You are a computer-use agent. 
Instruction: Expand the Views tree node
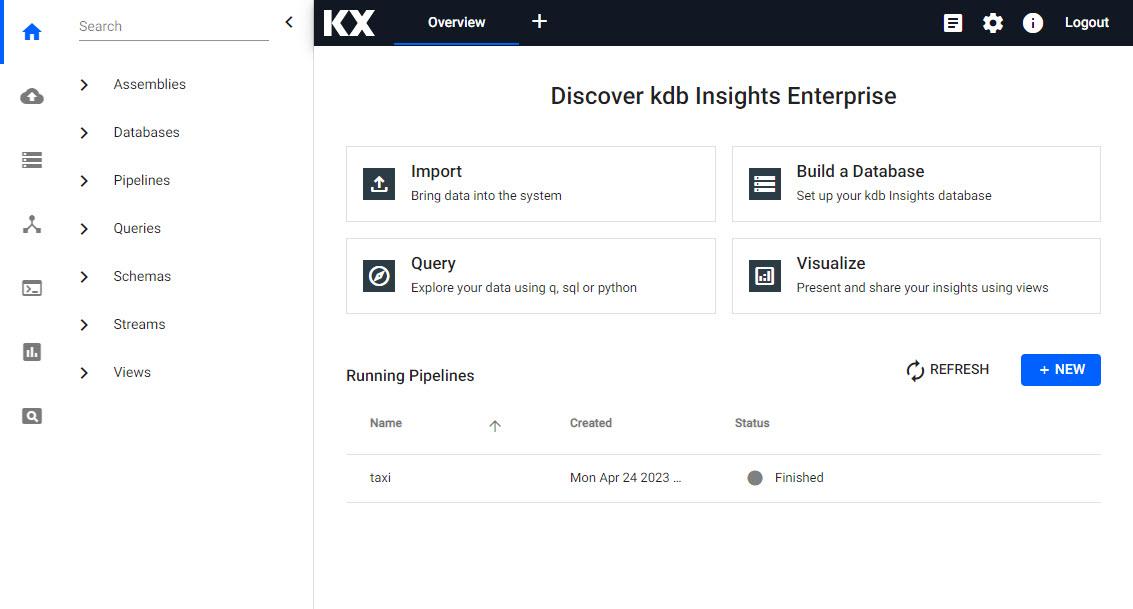[x=84, y=373]
